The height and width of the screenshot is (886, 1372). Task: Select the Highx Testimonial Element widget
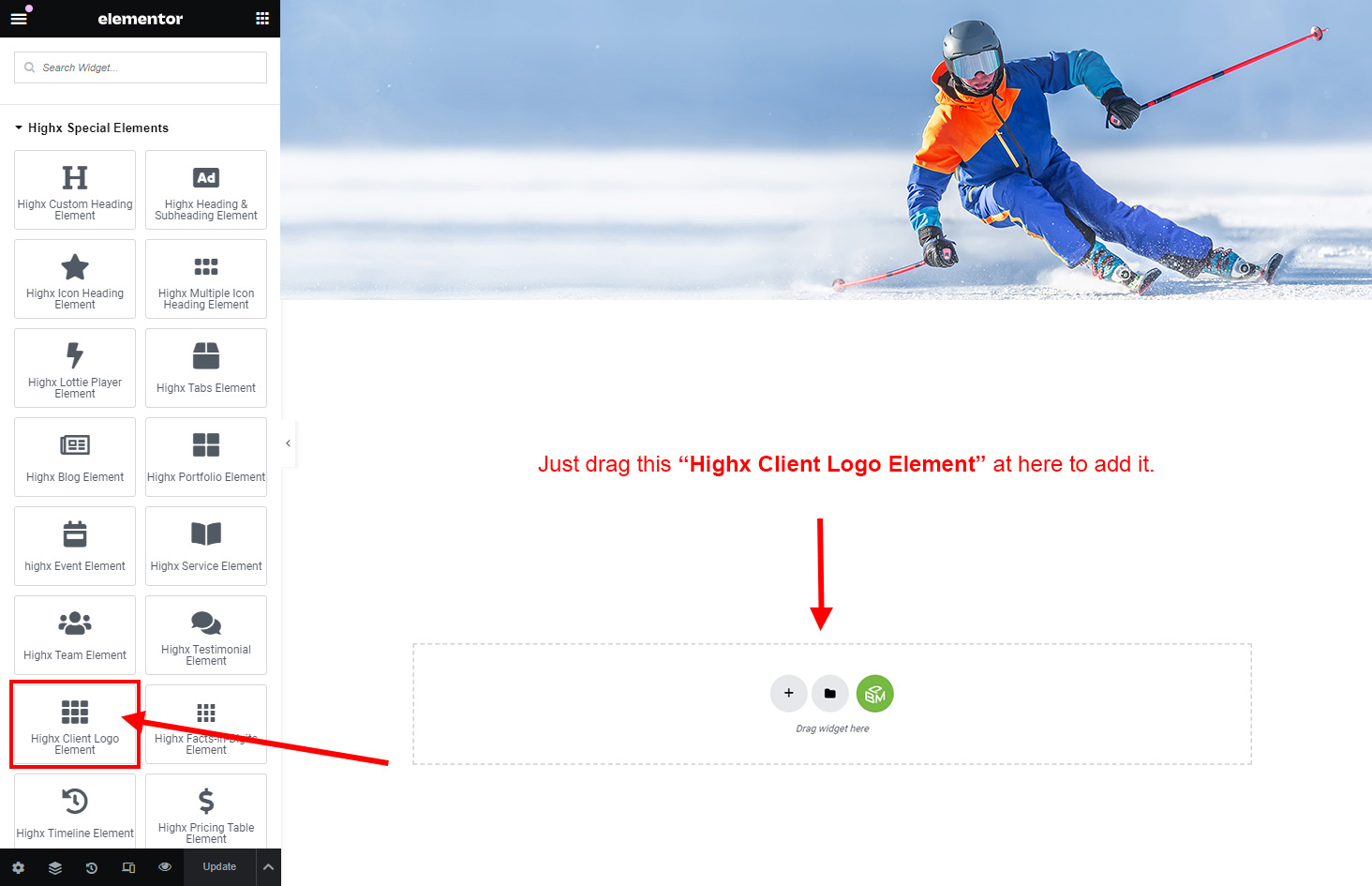click(x=206, y=635)
